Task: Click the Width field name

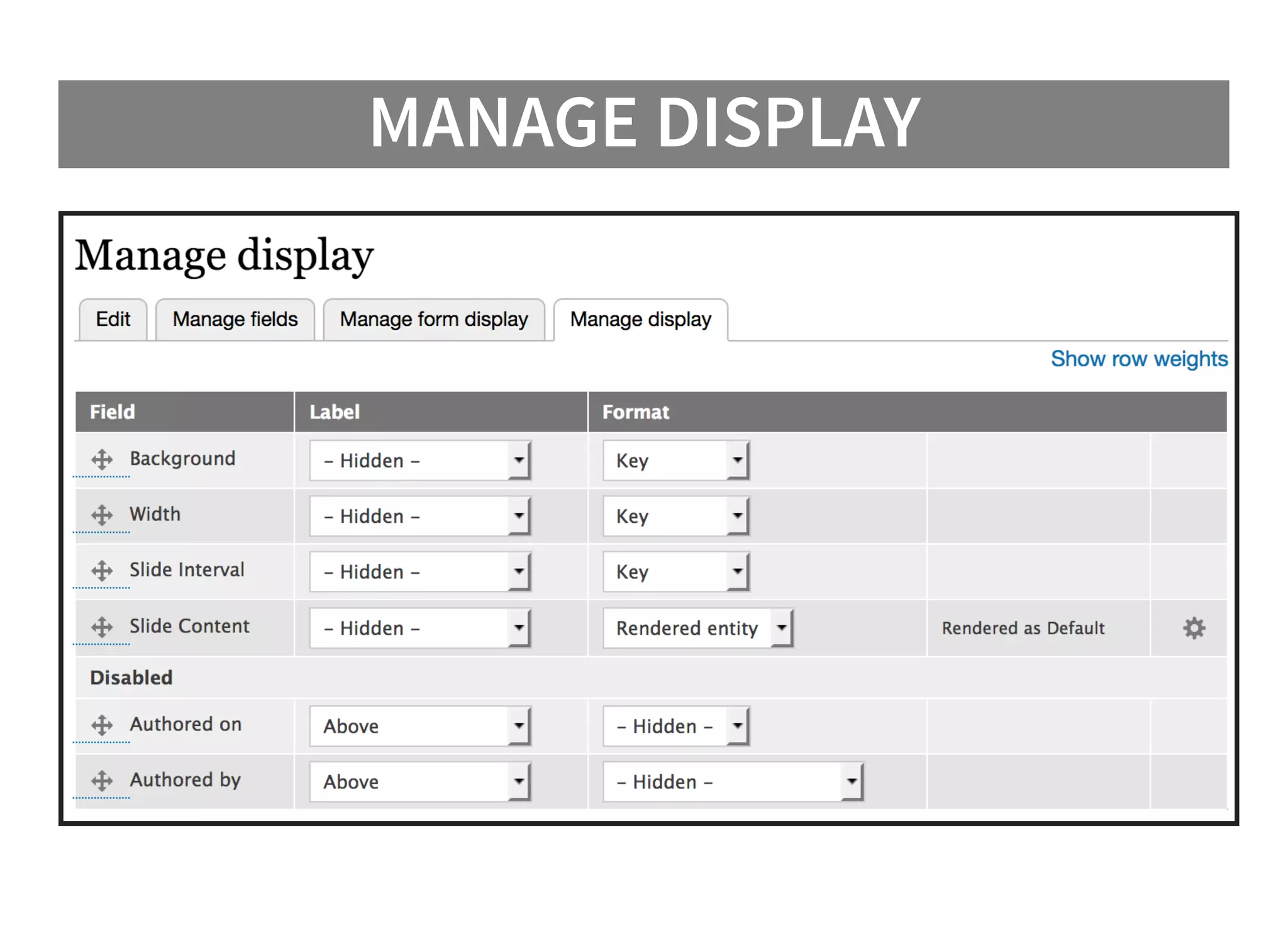Action: [x=155, y=514]
